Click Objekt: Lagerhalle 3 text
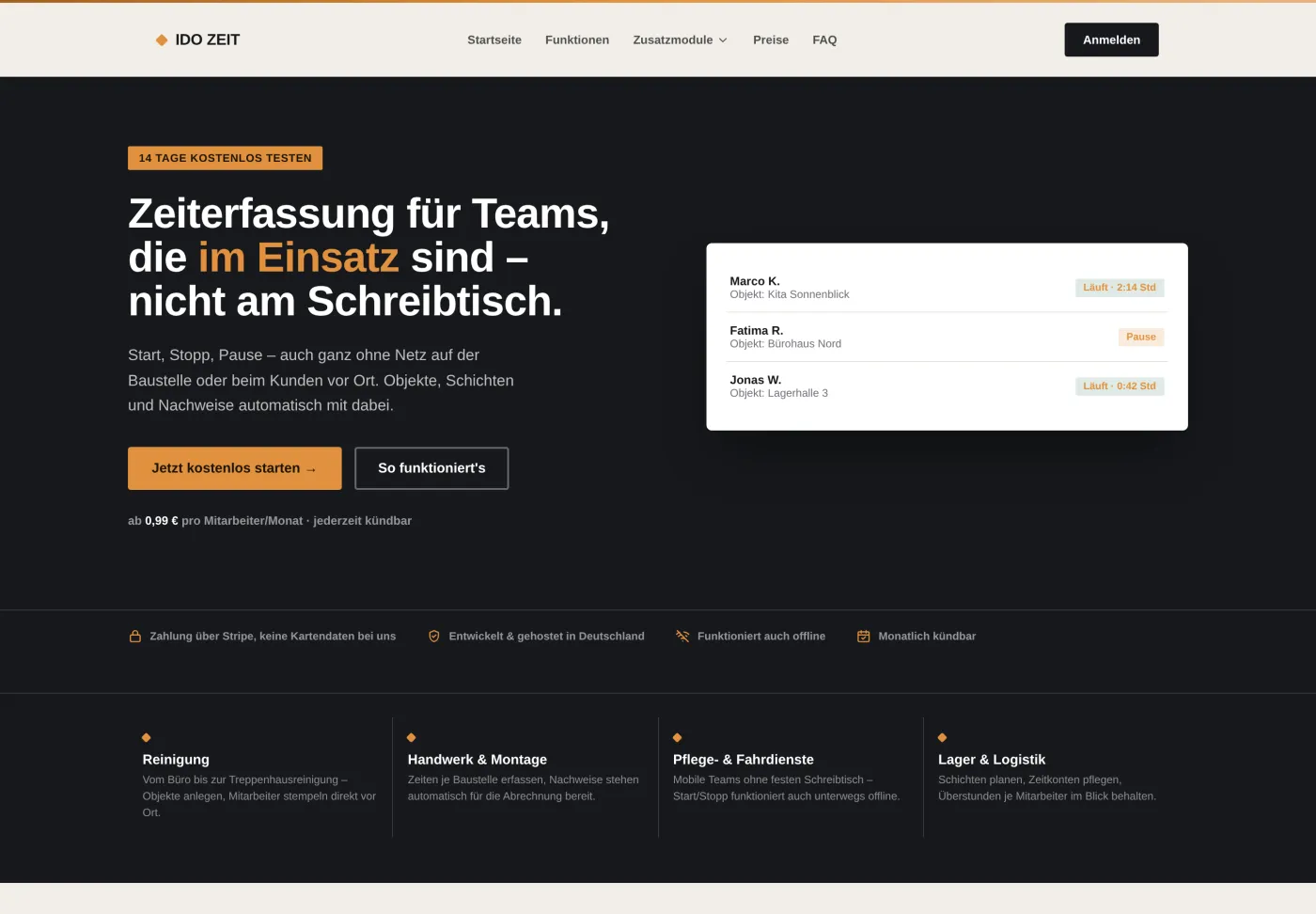This screenshot has height=914, width=1316. coord(779,393)
